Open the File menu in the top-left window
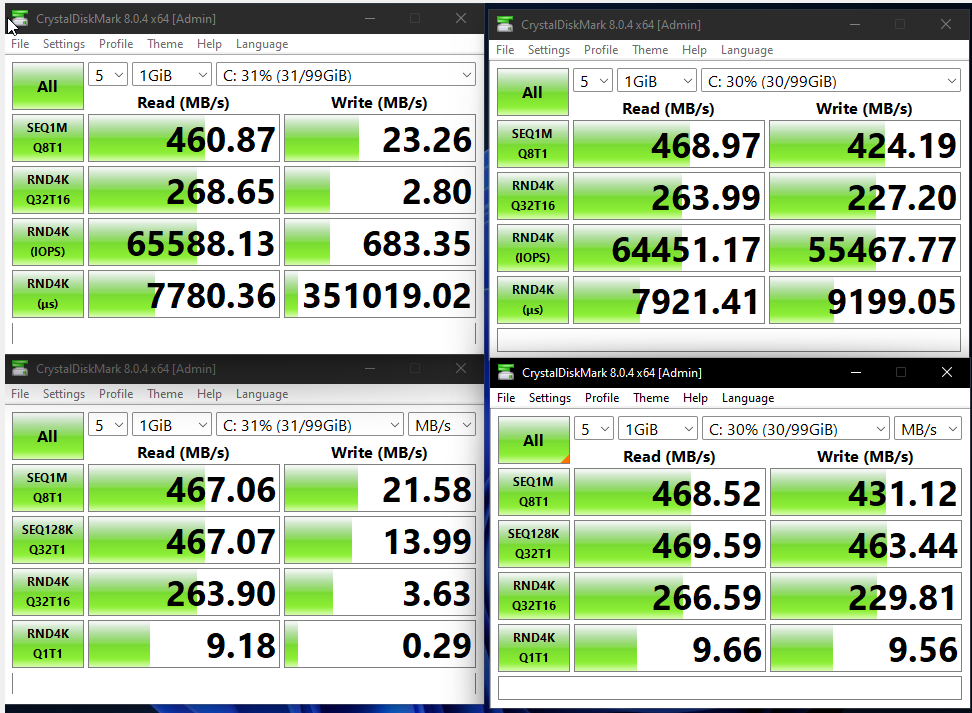Viewport: 972px width, 713px height. (20, 44)
